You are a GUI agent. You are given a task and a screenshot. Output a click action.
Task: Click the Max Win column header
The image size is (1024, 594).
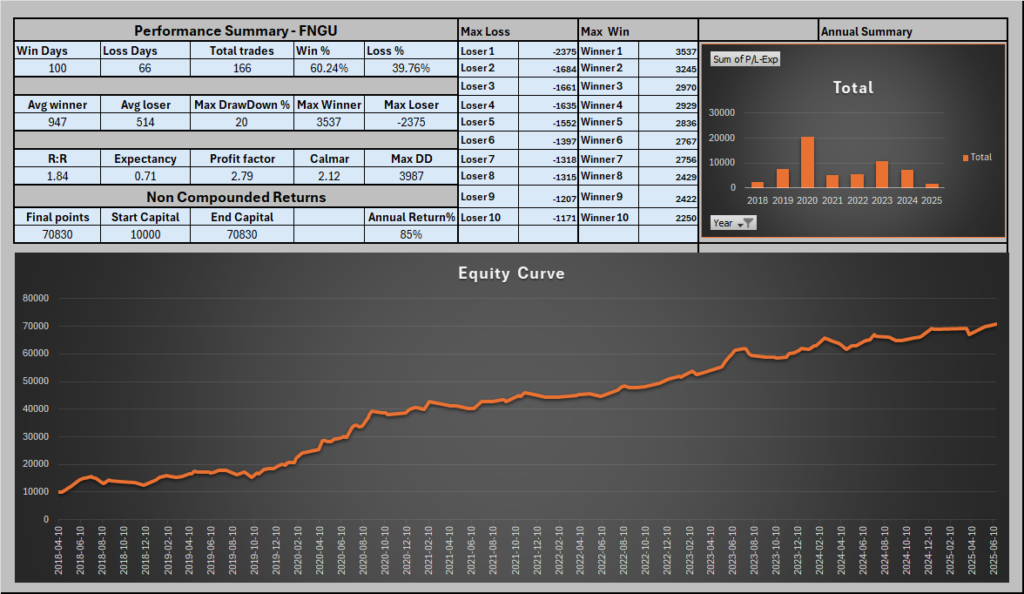pyautogui.click(x=638, y=31)
